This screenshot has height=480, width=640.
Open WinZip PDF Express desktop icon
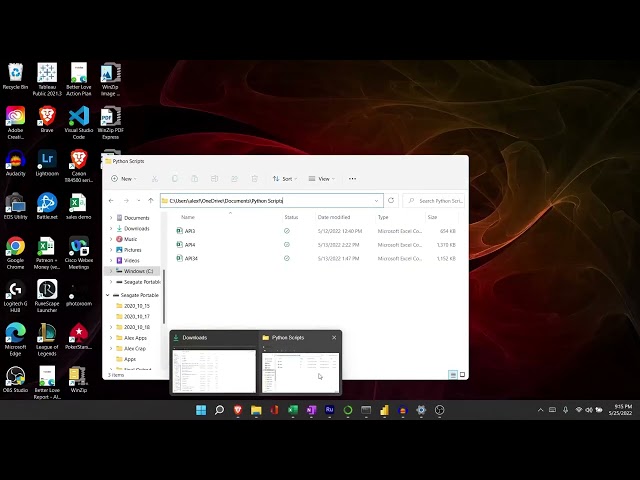point(110,122)
